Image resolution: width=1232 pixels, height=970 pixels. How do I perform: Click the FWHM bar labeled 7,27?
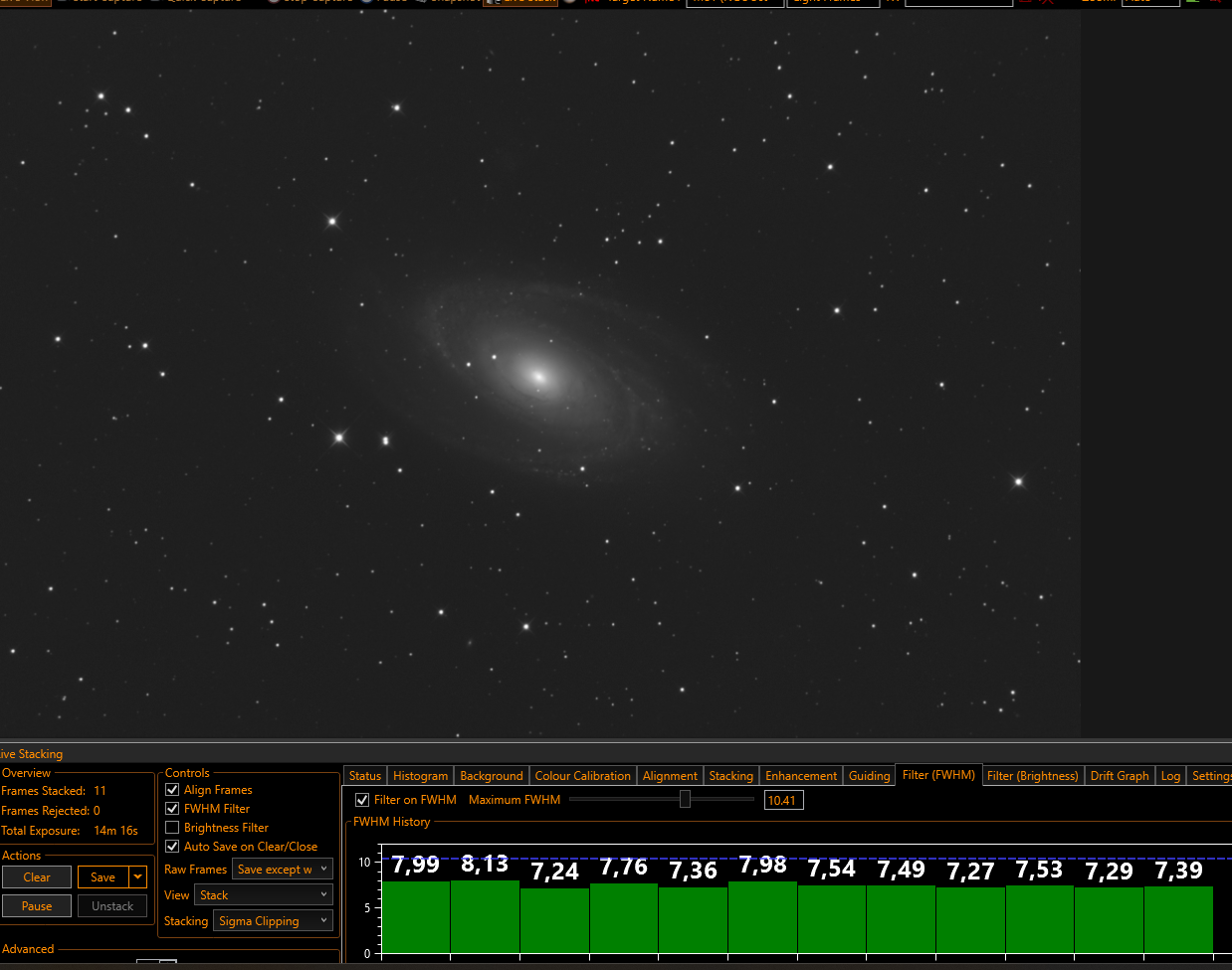[970, 919]
